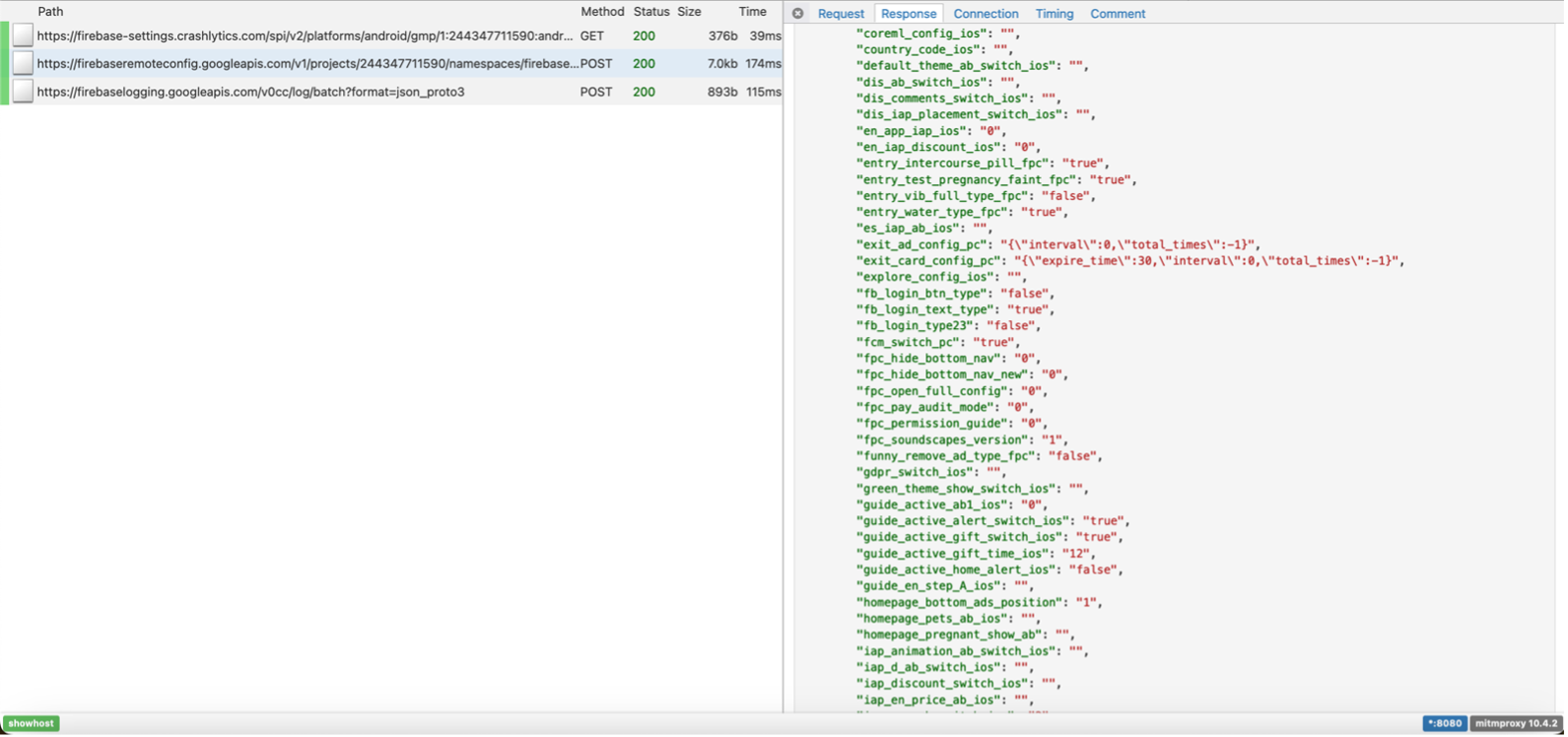Show the Timing tab
This screenshot has width=1568, height=737.
click(1054, 14)
